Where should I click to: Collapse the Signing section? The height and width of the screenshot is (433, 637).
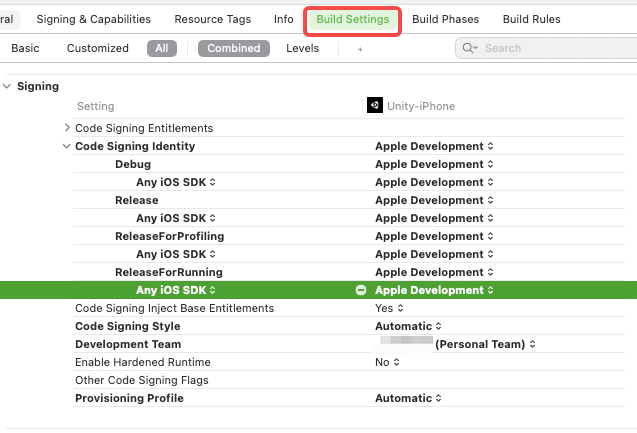click(7, 86)
